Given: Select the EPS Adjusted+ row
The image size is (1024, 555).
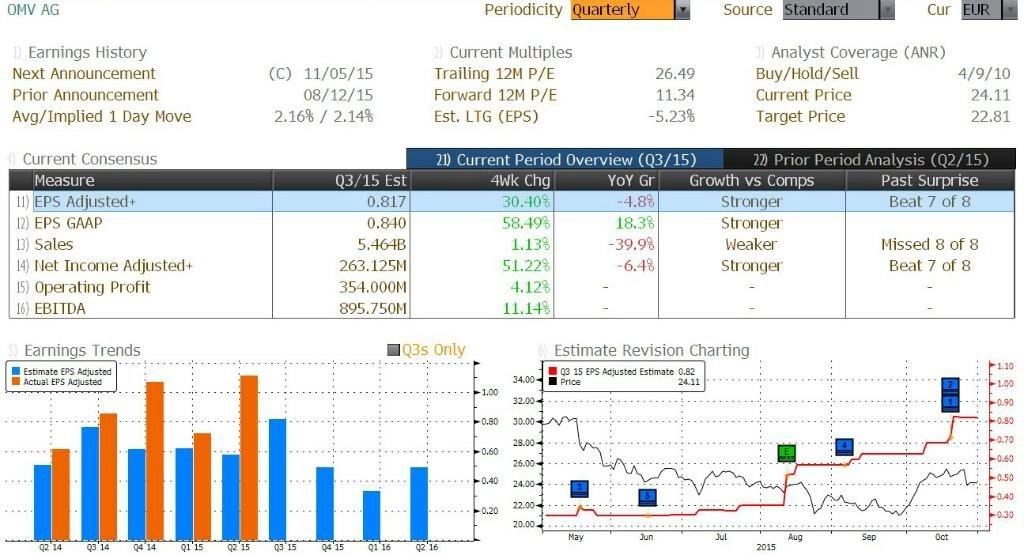Looking at the screenshot, I should point(512,202).
